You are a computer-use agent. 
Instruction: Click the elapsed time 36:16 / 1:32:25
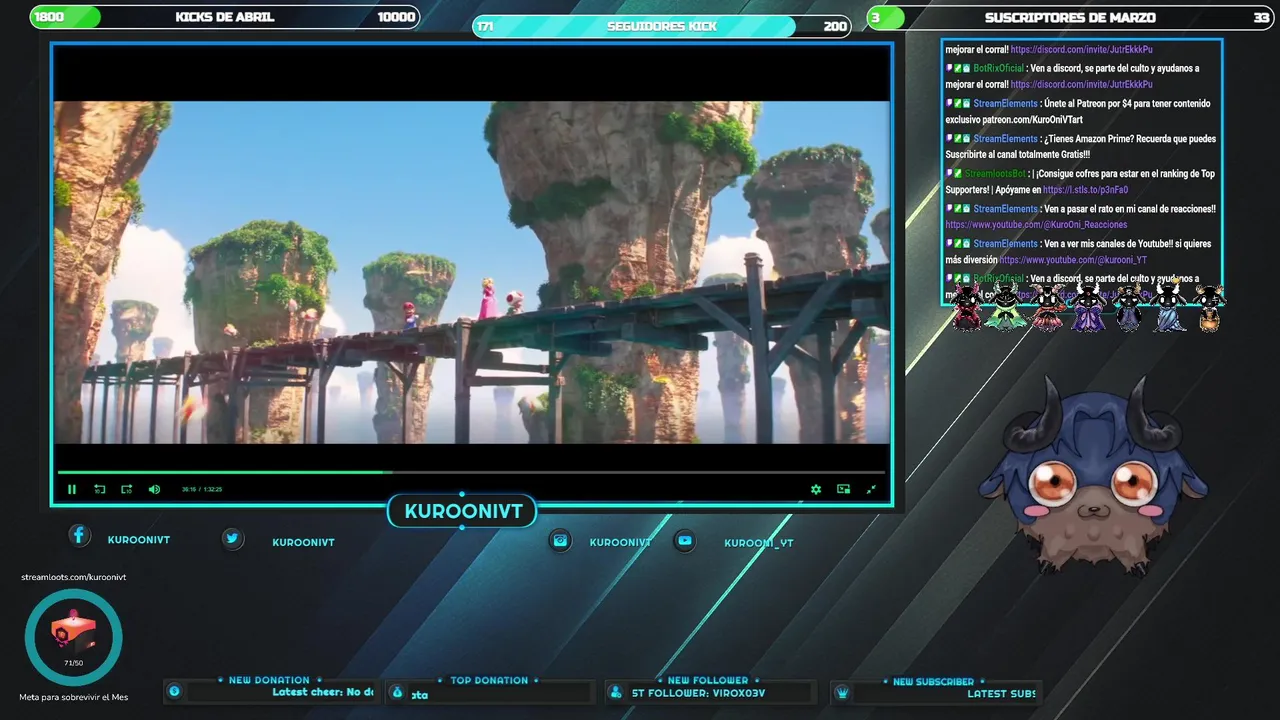pyautogui.click(x=202, y=489)
